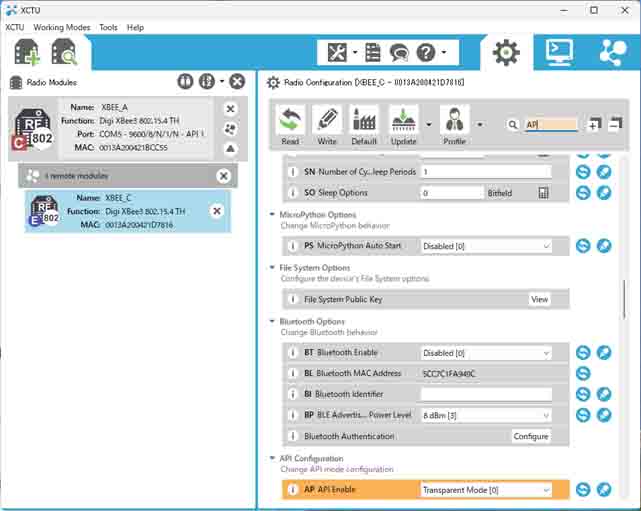Collapse the Bluetooth Options section
641x511 pixels.
[x=272, y=321]
